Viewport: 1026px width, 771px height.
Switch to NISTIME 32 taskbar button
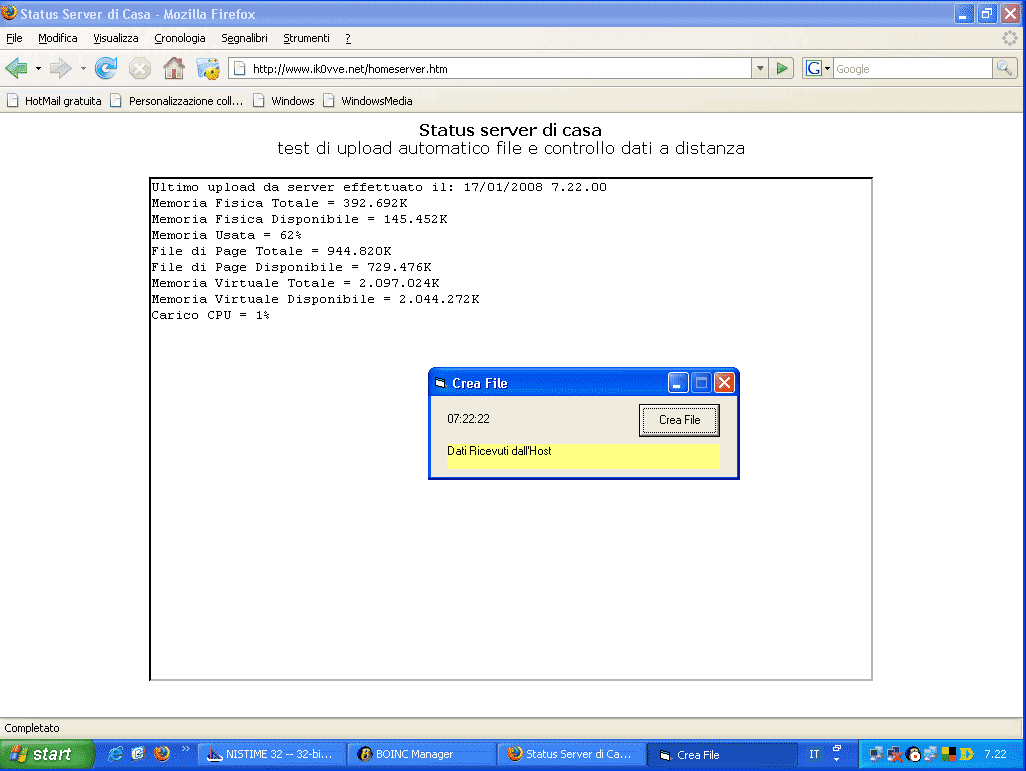[270, 755]
